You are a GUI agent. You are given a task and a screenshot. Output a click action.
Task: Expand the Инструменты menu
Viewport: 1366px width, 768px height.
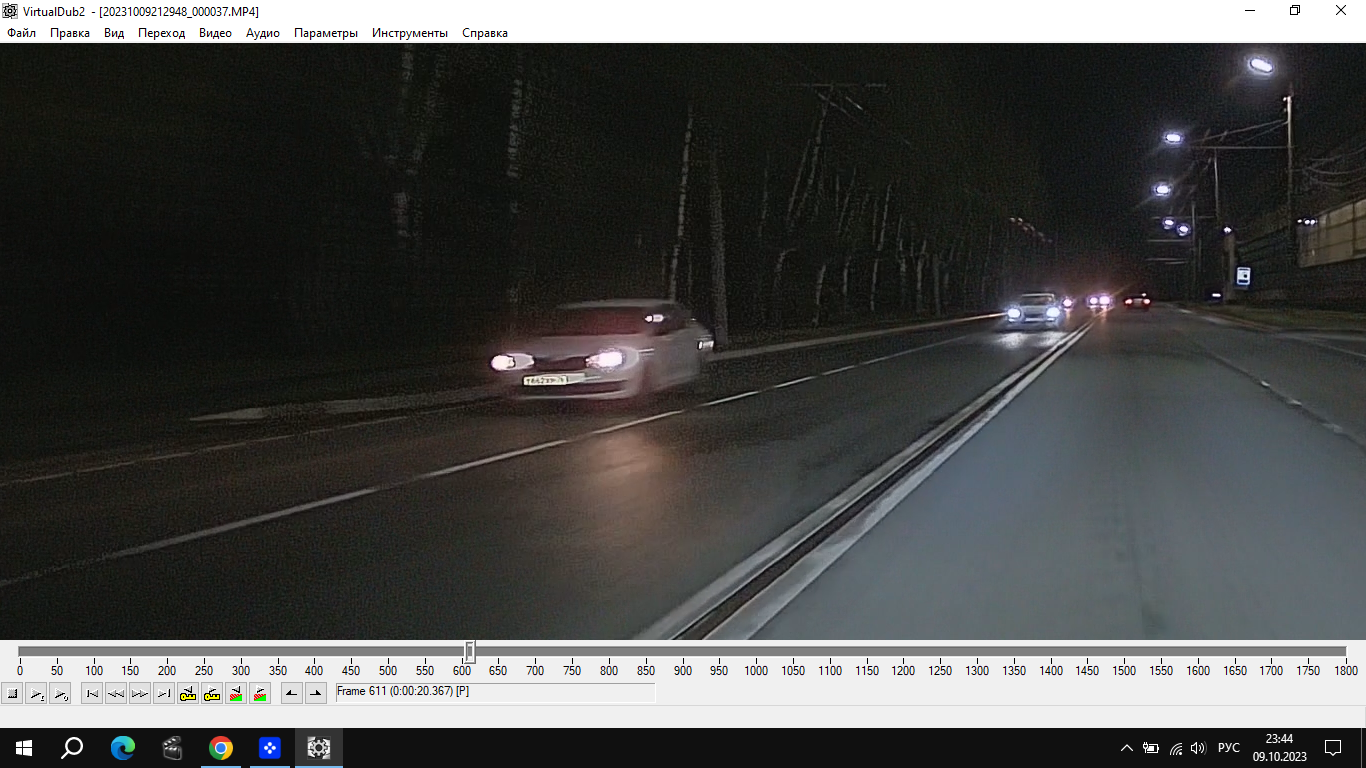(x=409, y=33)
